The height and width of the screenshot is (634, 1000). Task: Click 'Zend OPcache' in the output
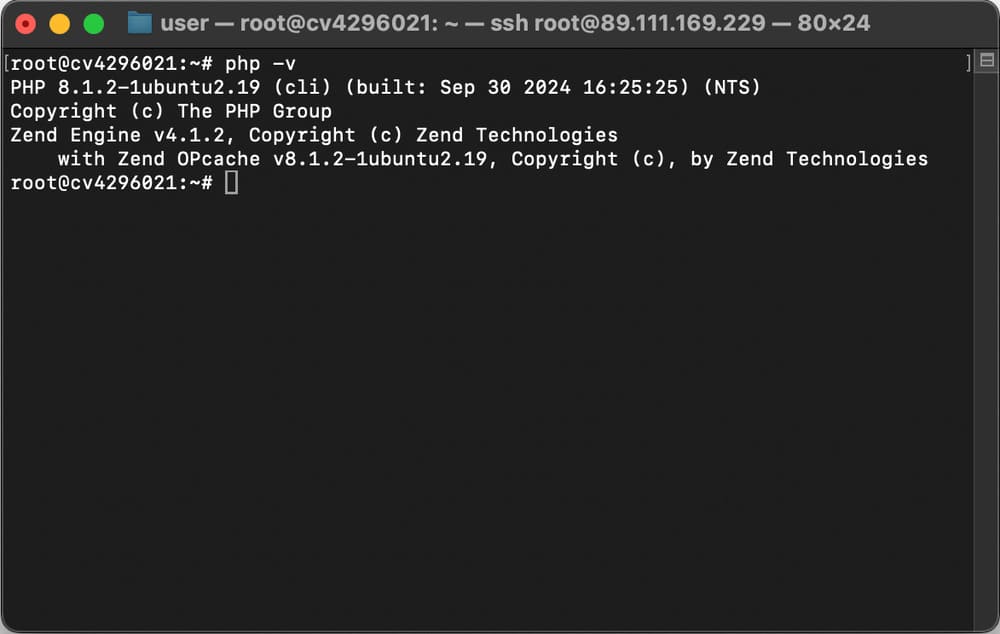point(189,159)
